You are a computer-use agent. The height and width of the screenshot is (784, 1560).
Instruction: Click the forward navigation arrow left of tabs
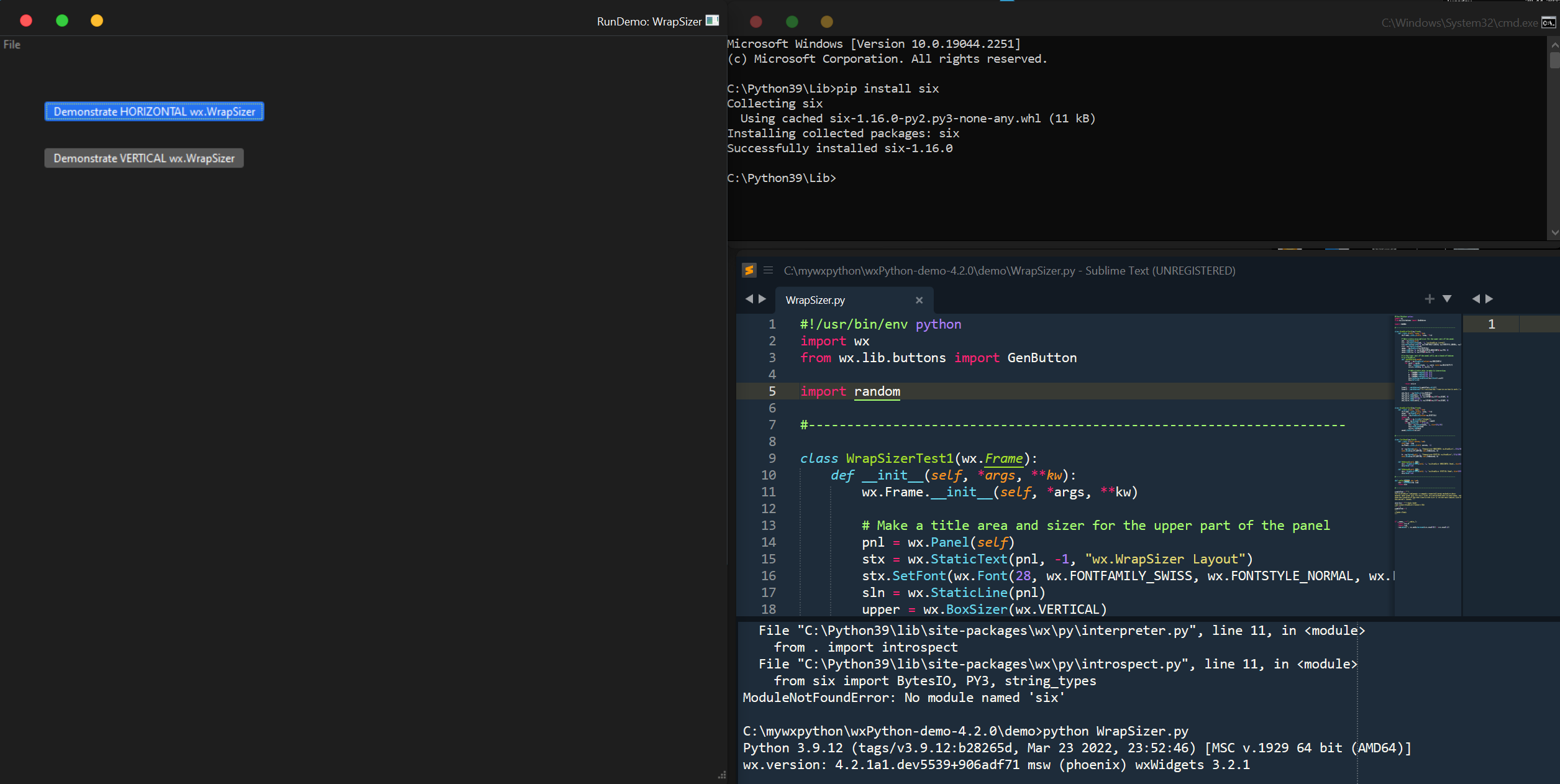pyautogui.click(x=763, y=299)
